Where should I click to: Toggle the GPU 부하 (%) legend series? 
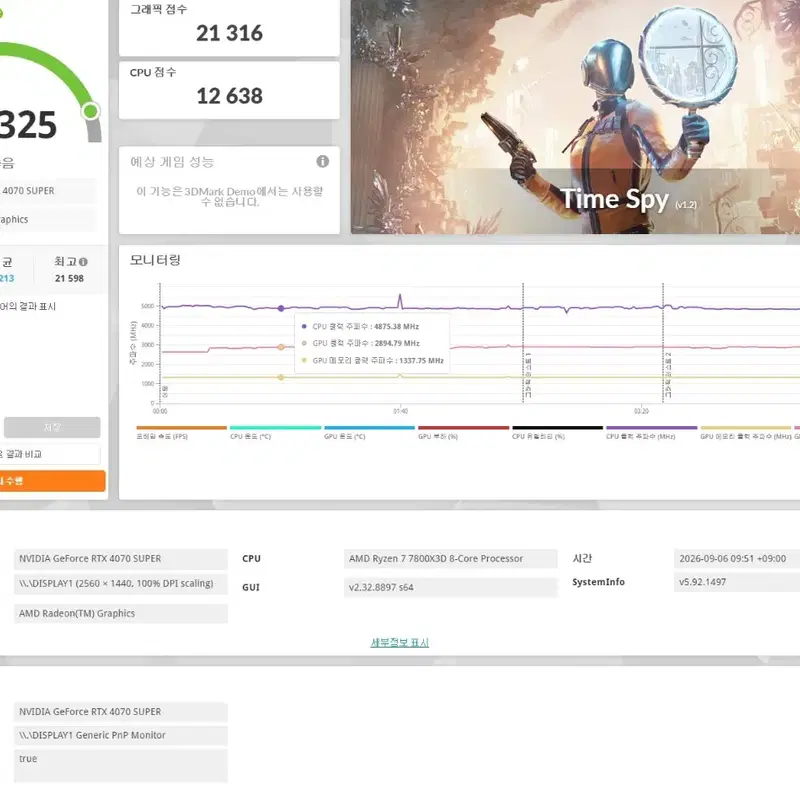click(x=463, y=433)
